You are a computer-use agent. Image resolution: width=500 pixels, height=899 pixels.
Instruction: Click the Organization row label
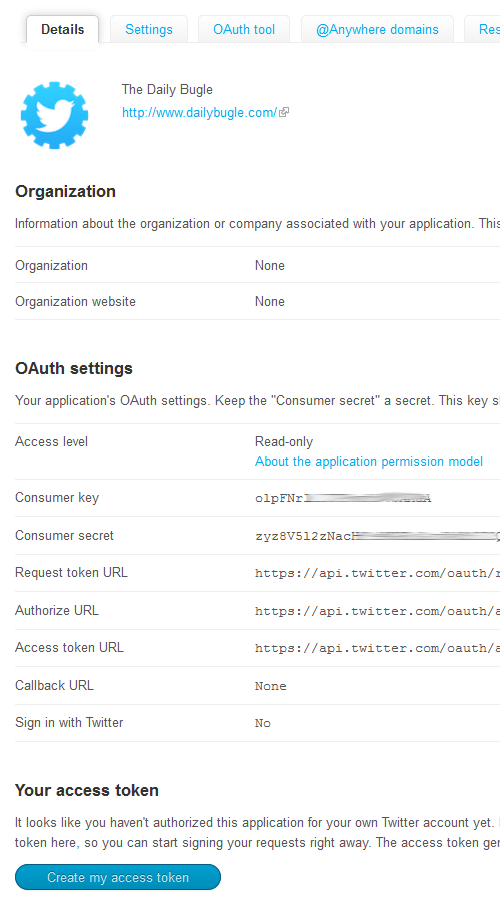tap(51, 265)
